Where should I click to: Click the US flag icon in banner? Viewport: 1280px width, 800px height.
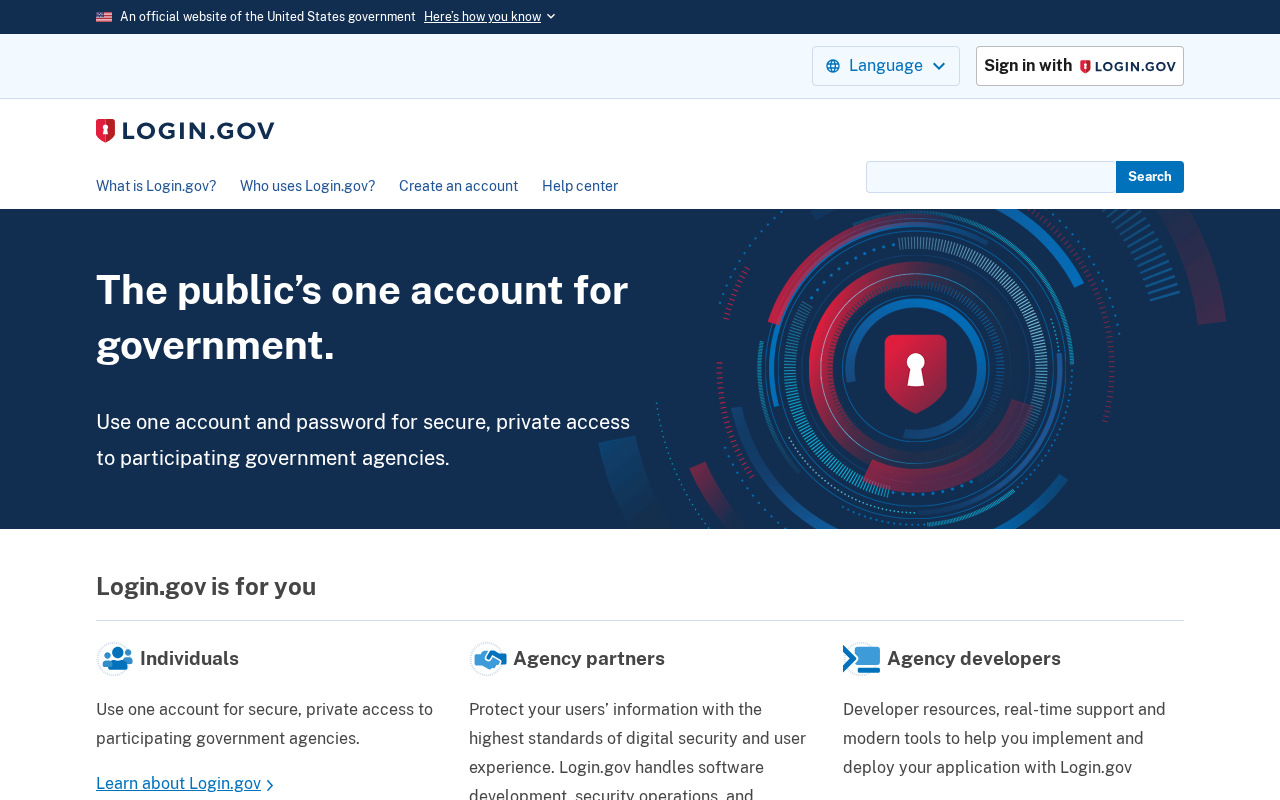pos(104,17)
